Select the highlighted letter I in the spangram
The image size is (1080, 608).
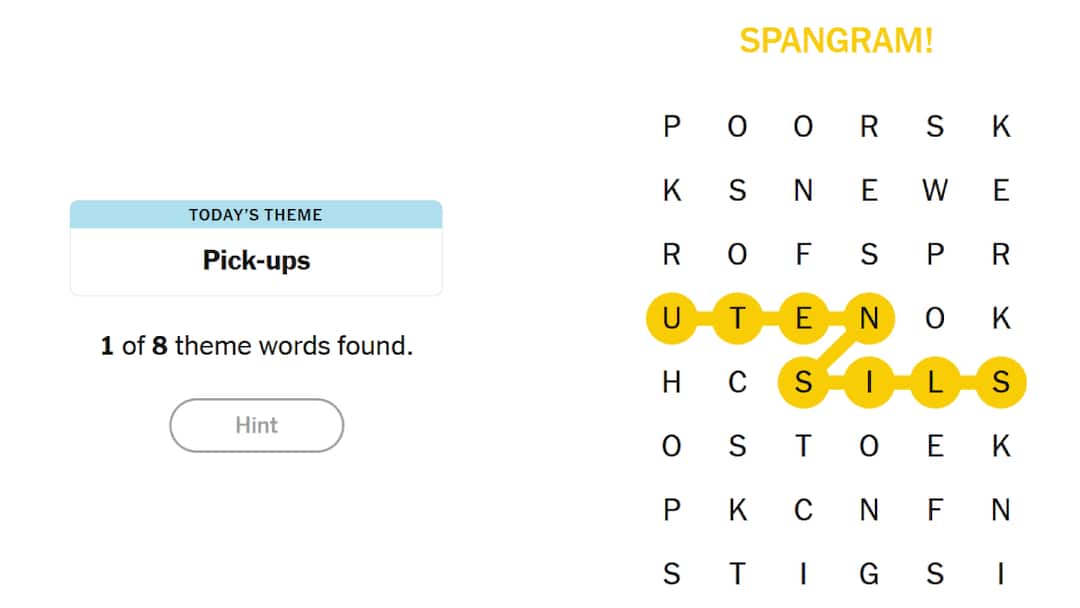869,382
